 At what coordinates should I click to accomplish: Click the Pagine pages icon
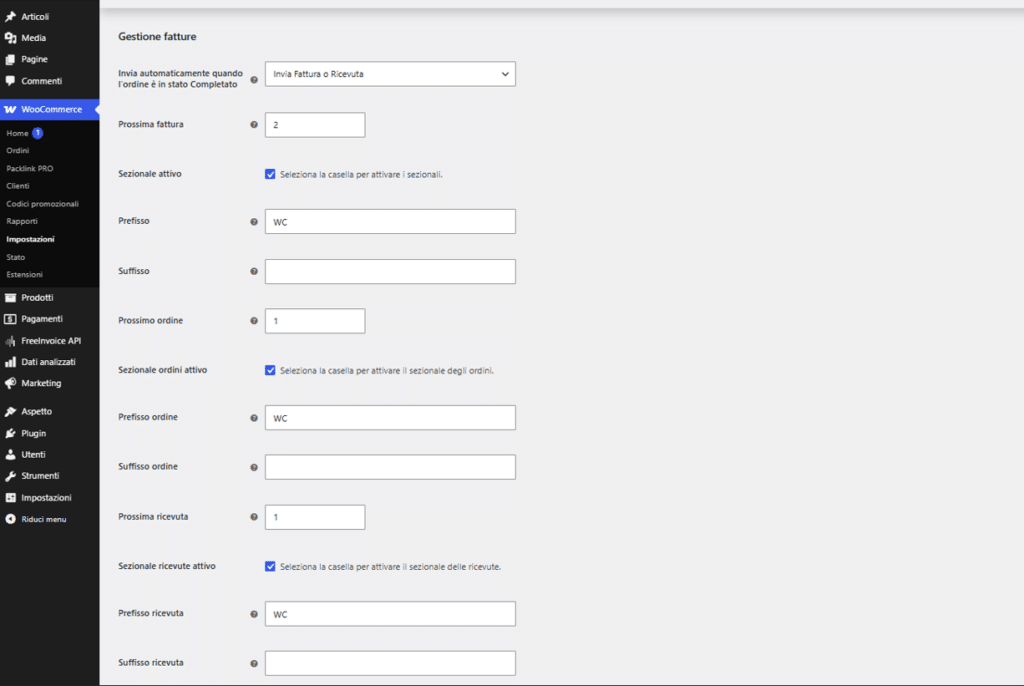tap(10, 59)
